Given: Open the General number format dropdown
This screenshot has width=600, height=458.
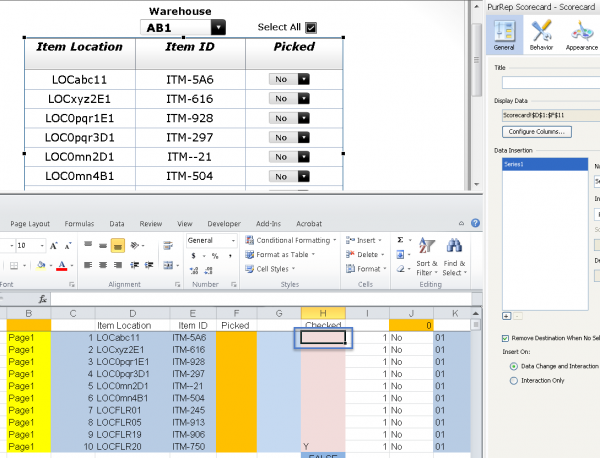Looking at the screenshot, I should [x=233, y=241].
